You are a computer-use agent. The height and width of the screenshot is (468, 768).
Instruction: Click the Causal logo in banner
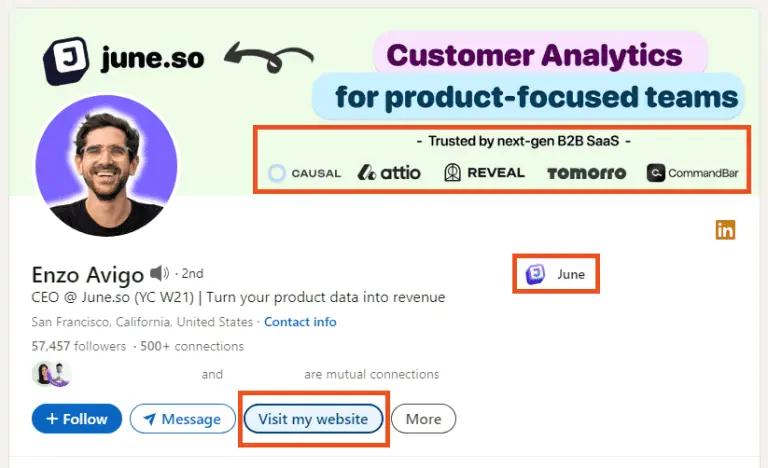[x=305, y=173]
